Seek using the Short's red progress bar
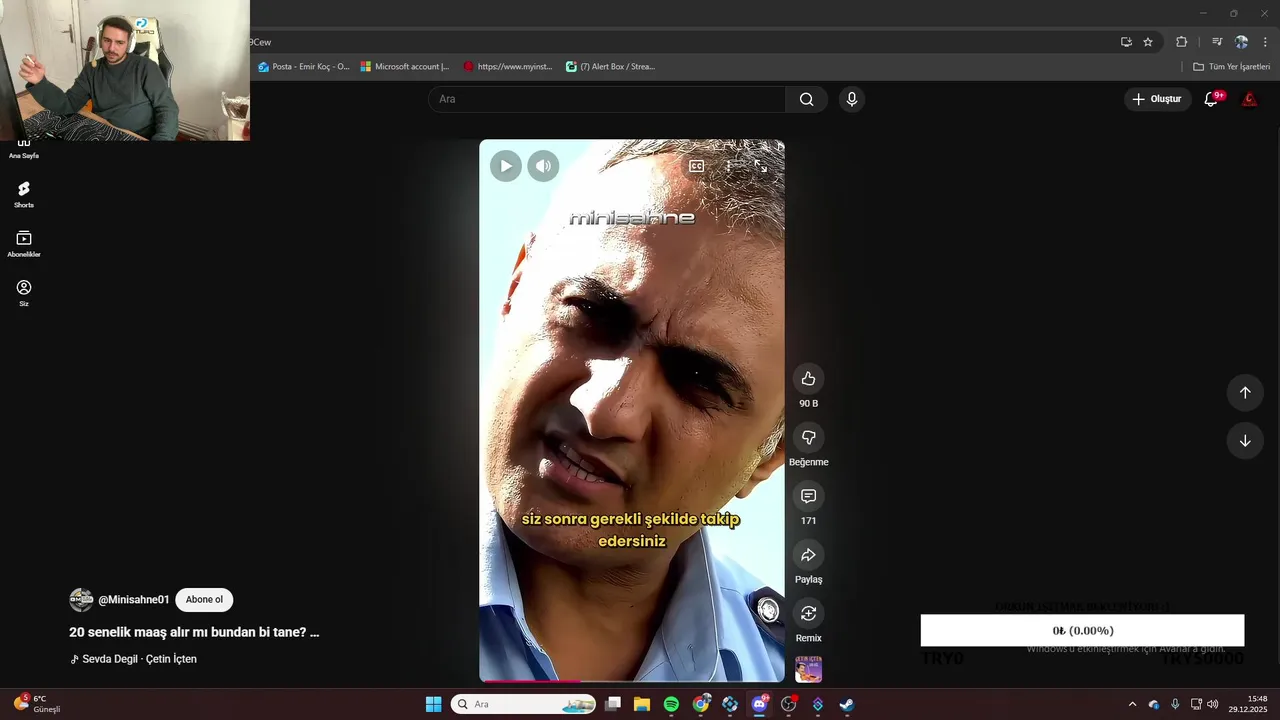This screenshot has height=720, width=1280. [632, 680]
